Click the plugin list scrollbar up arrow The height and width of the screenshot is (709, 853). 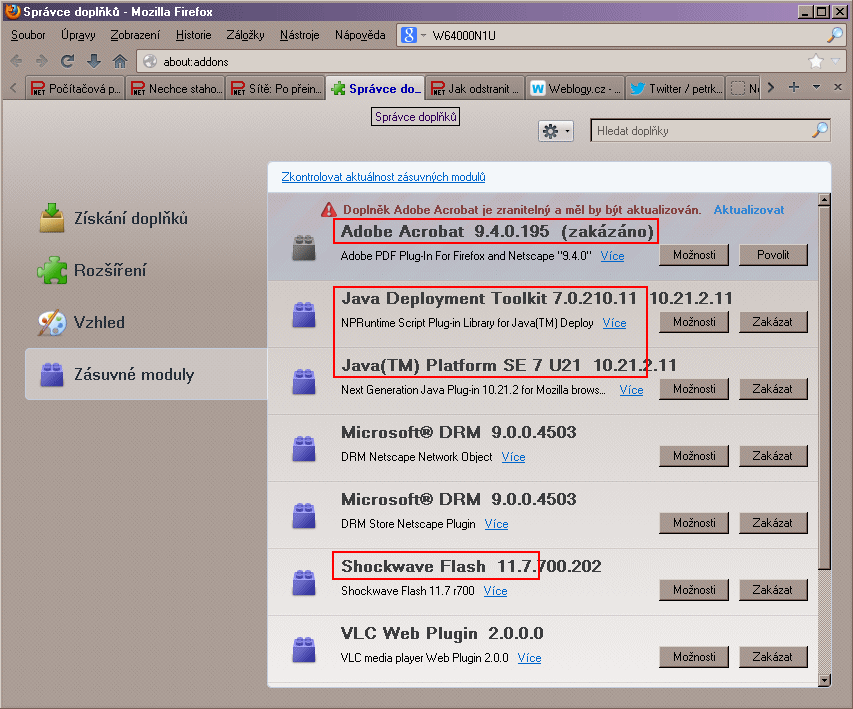click(824, 200)
